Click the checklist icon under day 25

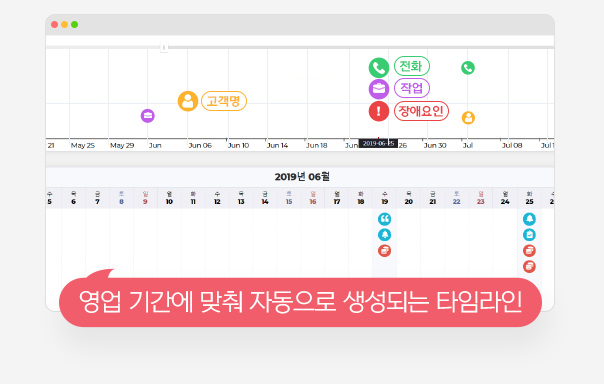pyautogui.click(x=529, y=235)
